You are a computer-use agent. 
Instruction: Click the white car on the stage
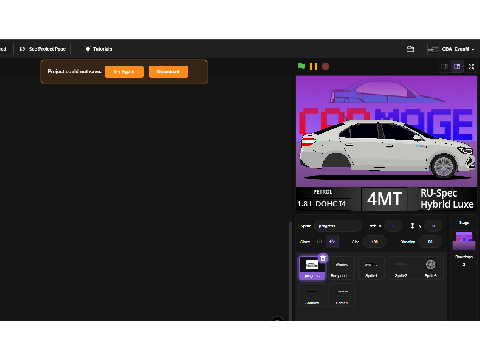coord(387,148)
